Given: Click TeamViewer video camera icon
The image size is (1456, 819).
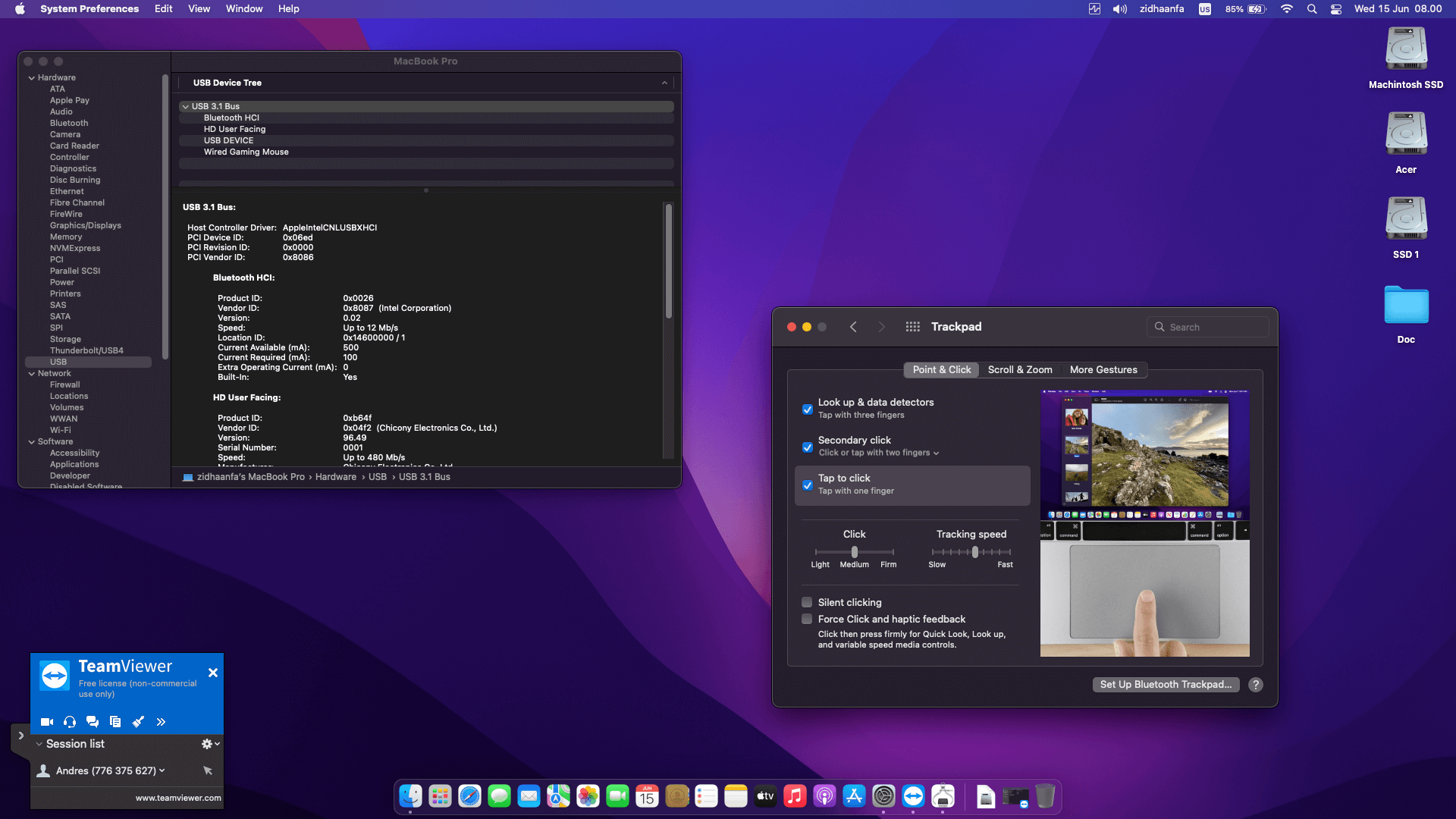Looking at the screenshot, I should 47,722.
